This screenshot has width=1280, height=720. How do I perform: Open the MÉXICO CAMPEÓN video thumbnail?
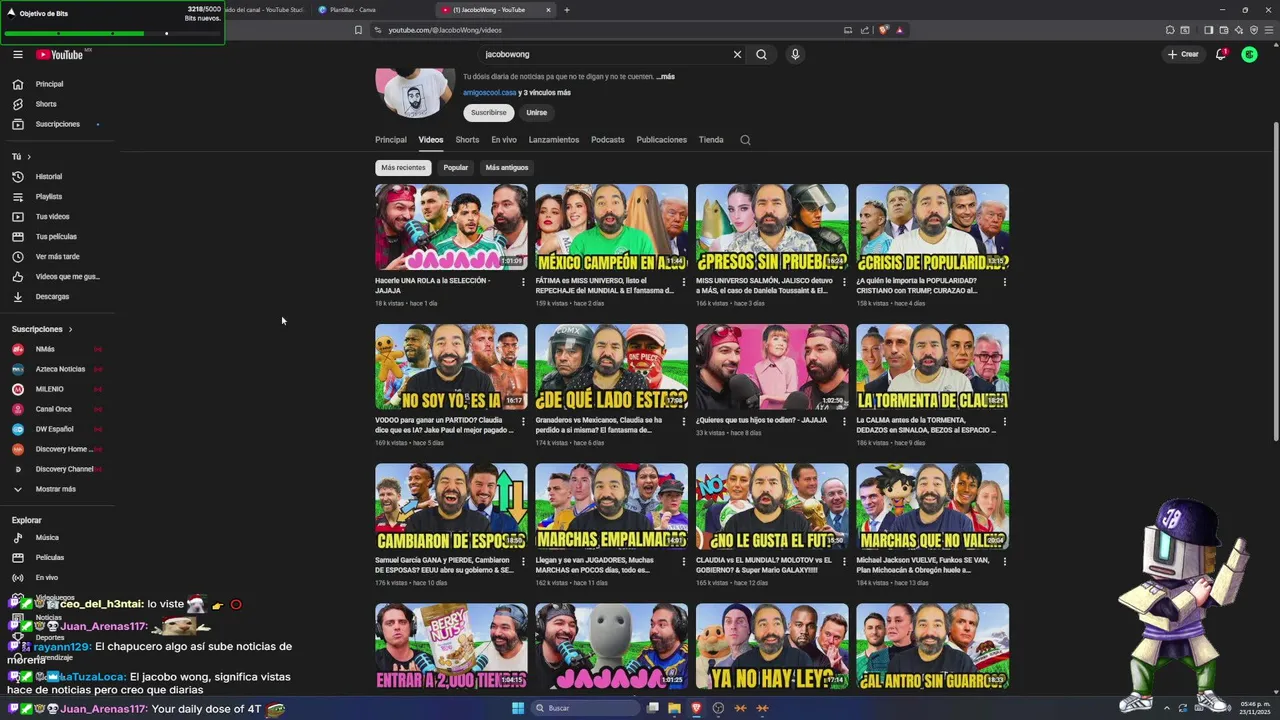[612, 227]
